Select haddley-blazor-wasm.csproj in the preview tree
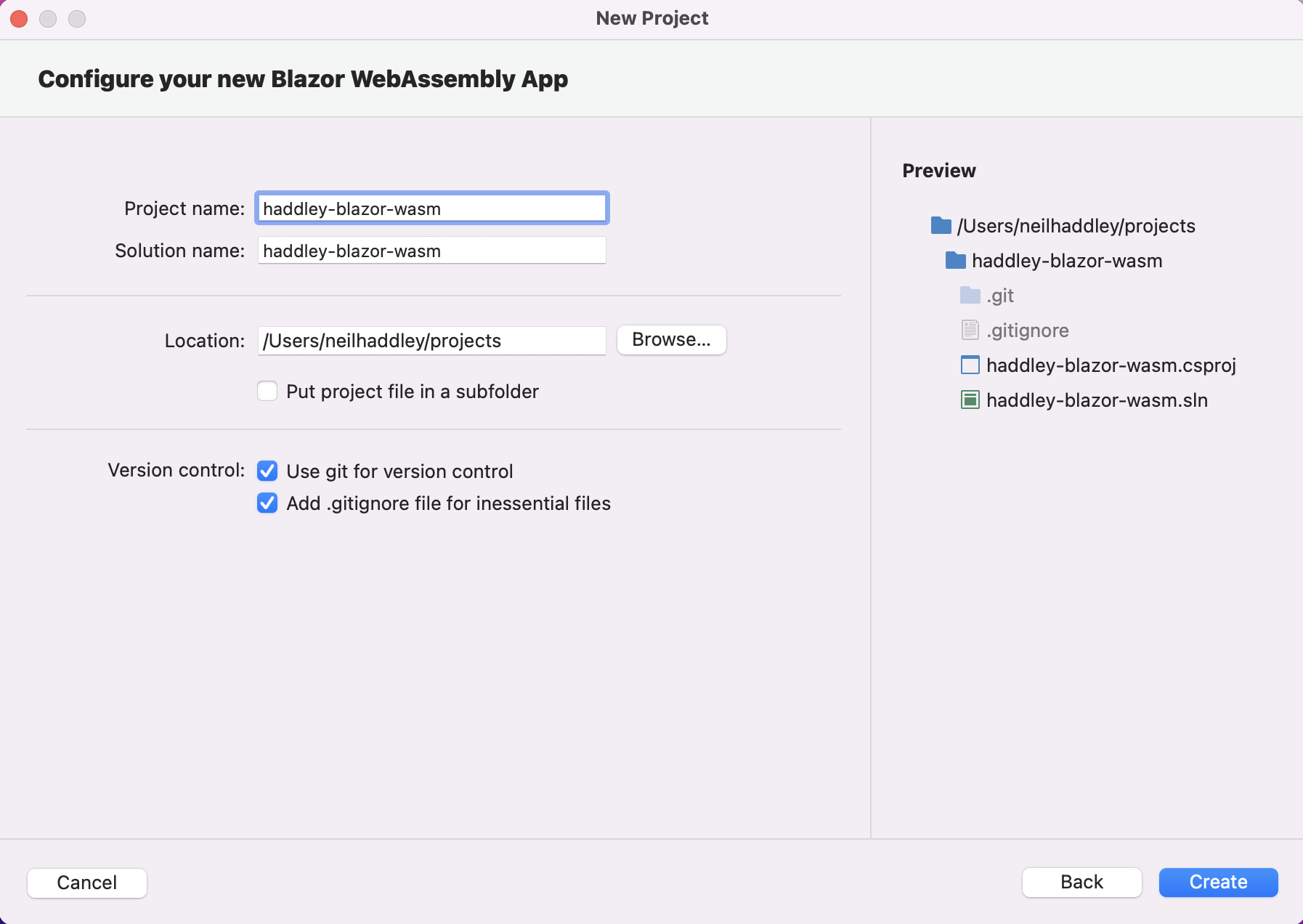The width and height of the screenshot is (1303, 924). (1111, 365)
